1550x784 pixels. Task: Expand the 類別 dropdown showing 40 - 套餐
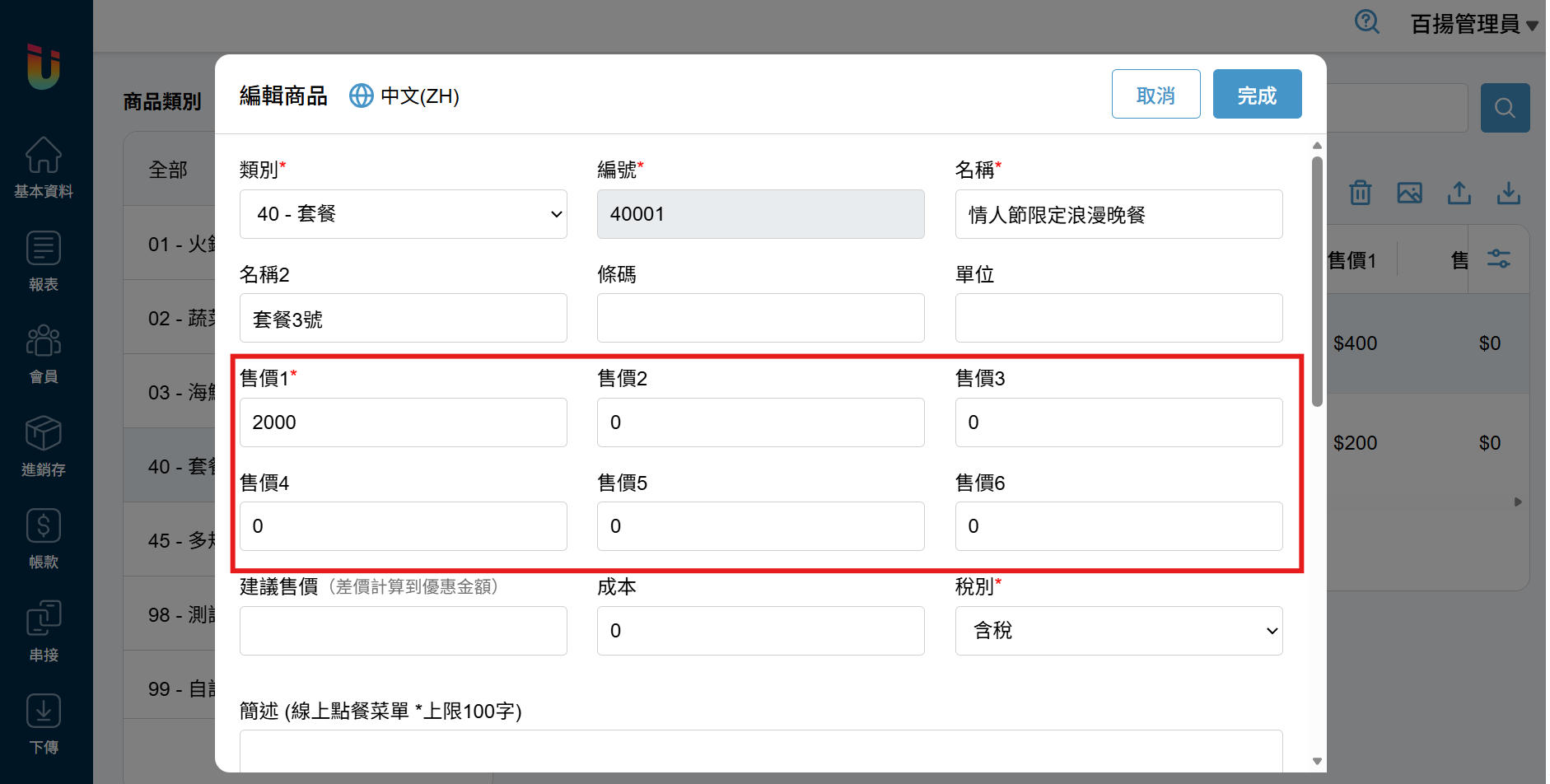pyautogui.click(x=403, y=214)
